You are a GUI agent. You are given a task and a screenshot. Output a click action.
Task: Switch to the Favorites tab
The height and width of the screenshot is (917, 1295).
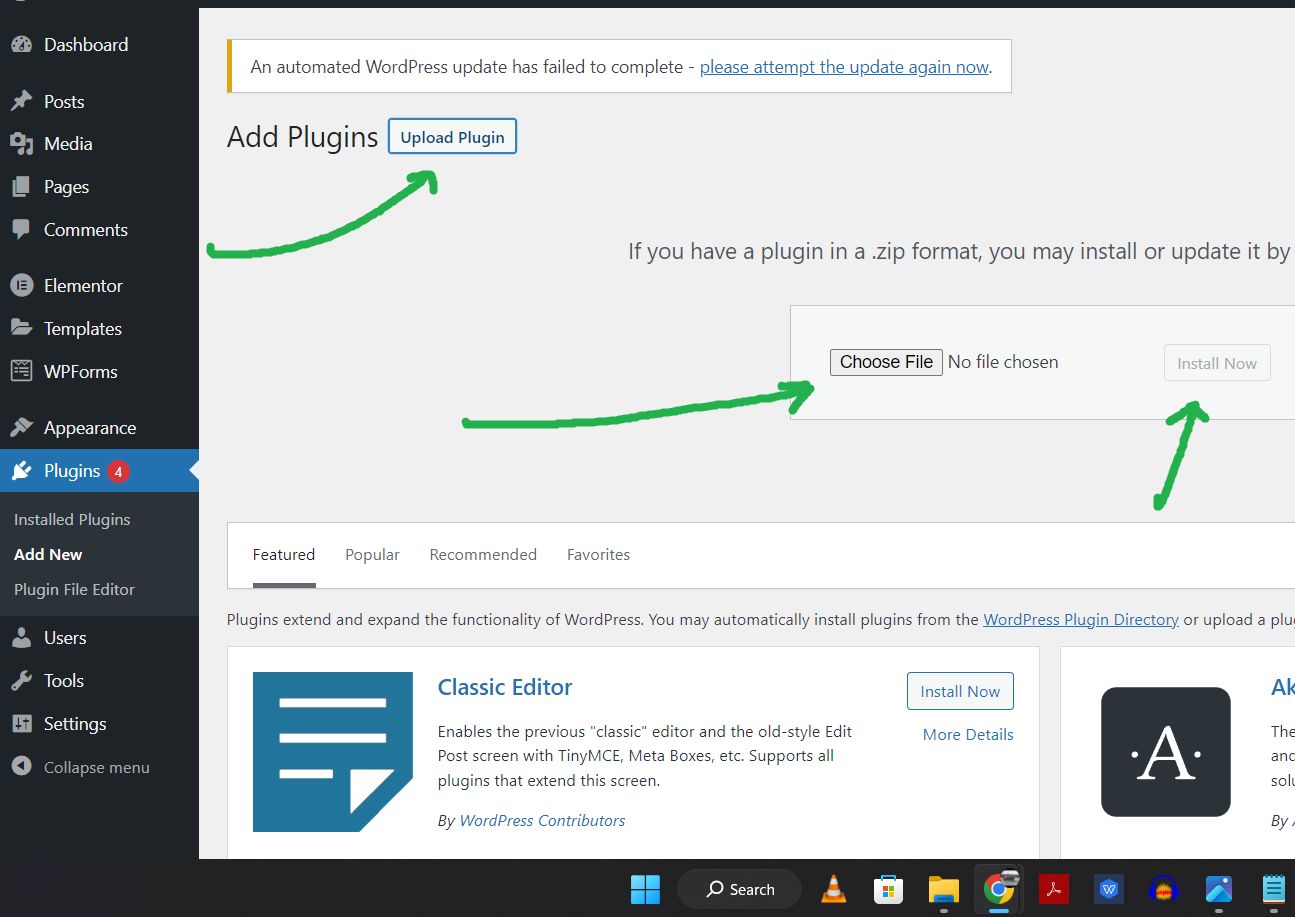598,555
